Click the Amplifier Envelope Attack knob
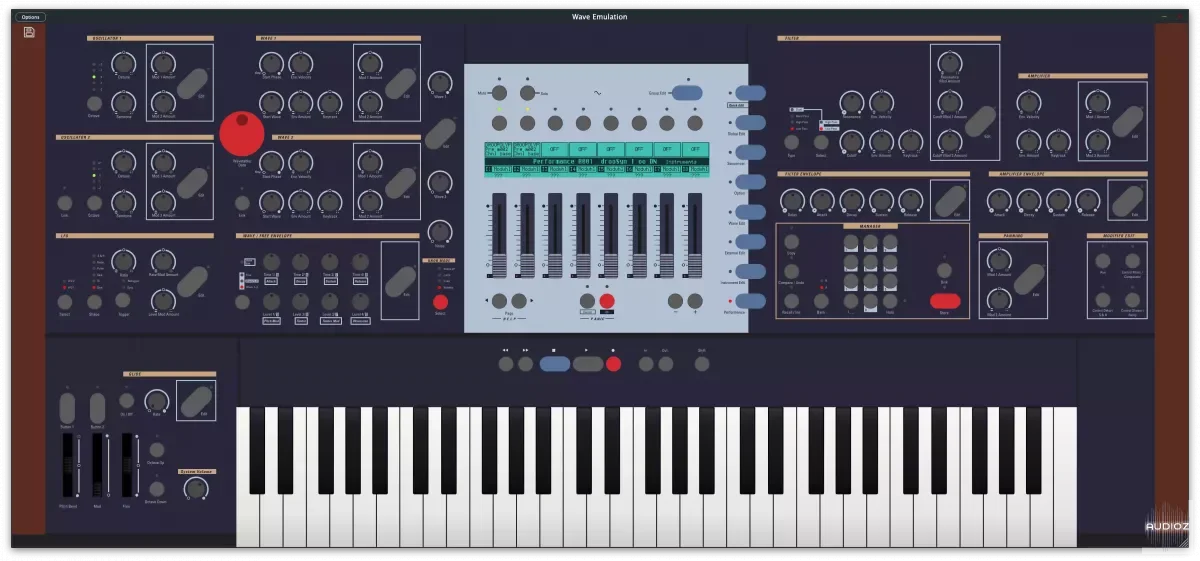This screenshot has width=1200, height=561. click(x=1000, y=200)
